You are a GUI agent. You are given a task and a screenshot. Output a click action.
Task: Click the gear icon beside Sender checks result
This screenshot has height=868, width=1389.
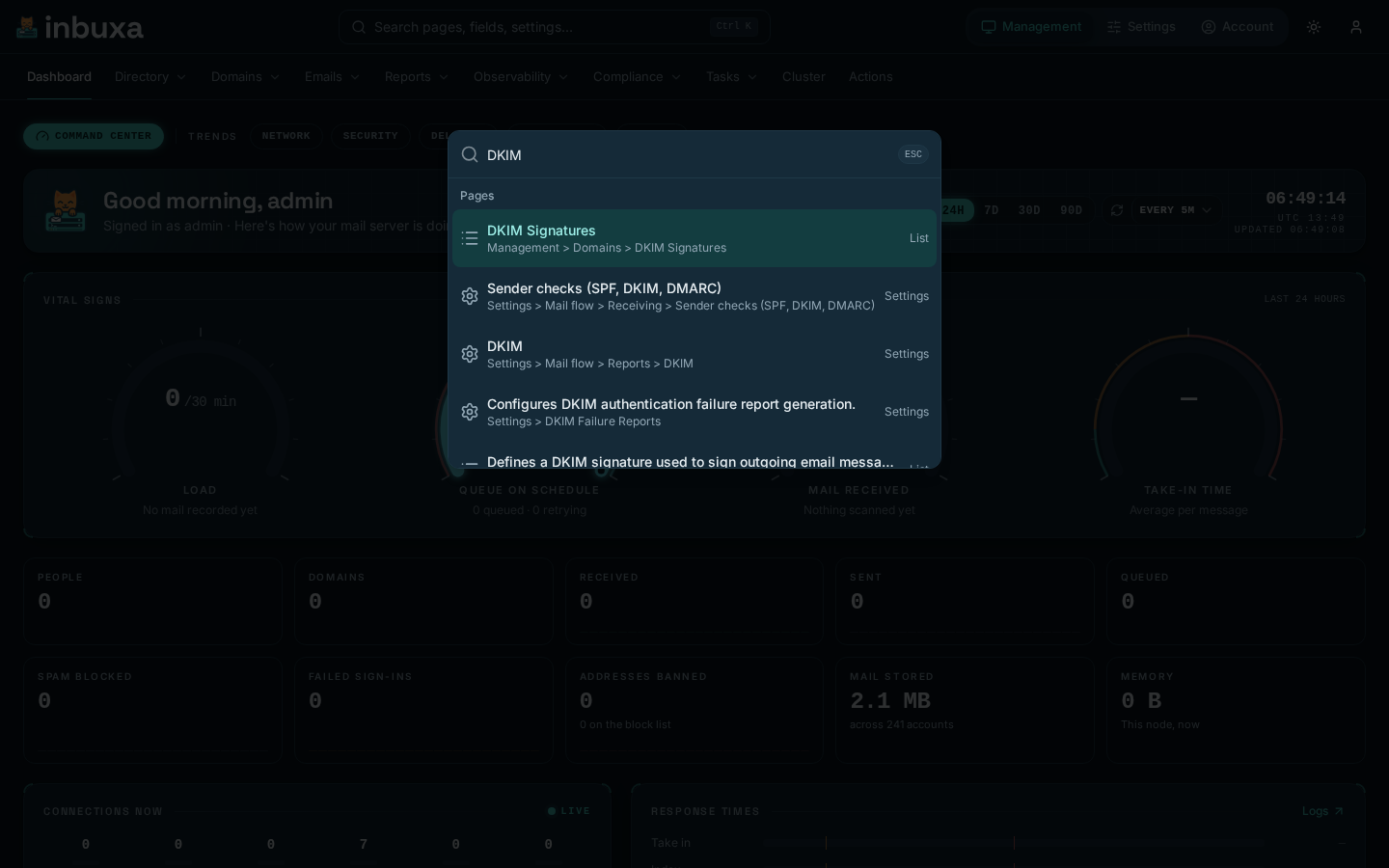(x=470, y=296)
